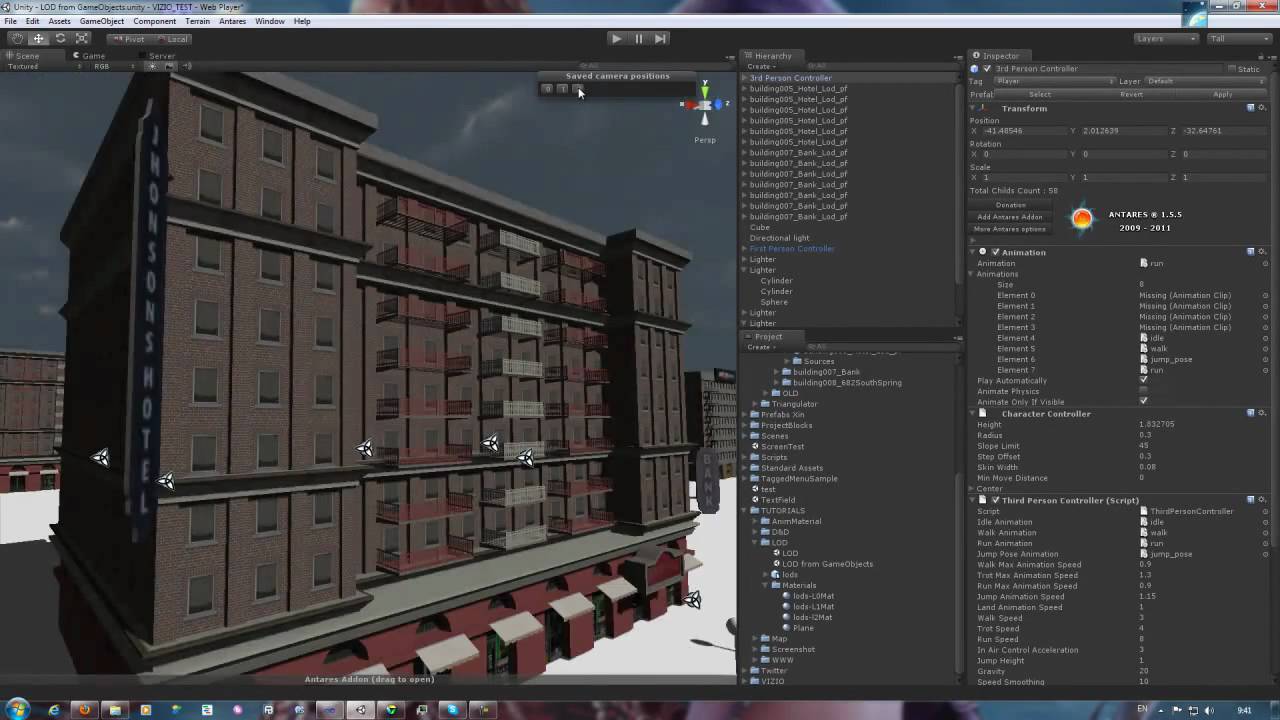
Task: Pick object for Element 4 idle clip
Action: point(1265,338)
